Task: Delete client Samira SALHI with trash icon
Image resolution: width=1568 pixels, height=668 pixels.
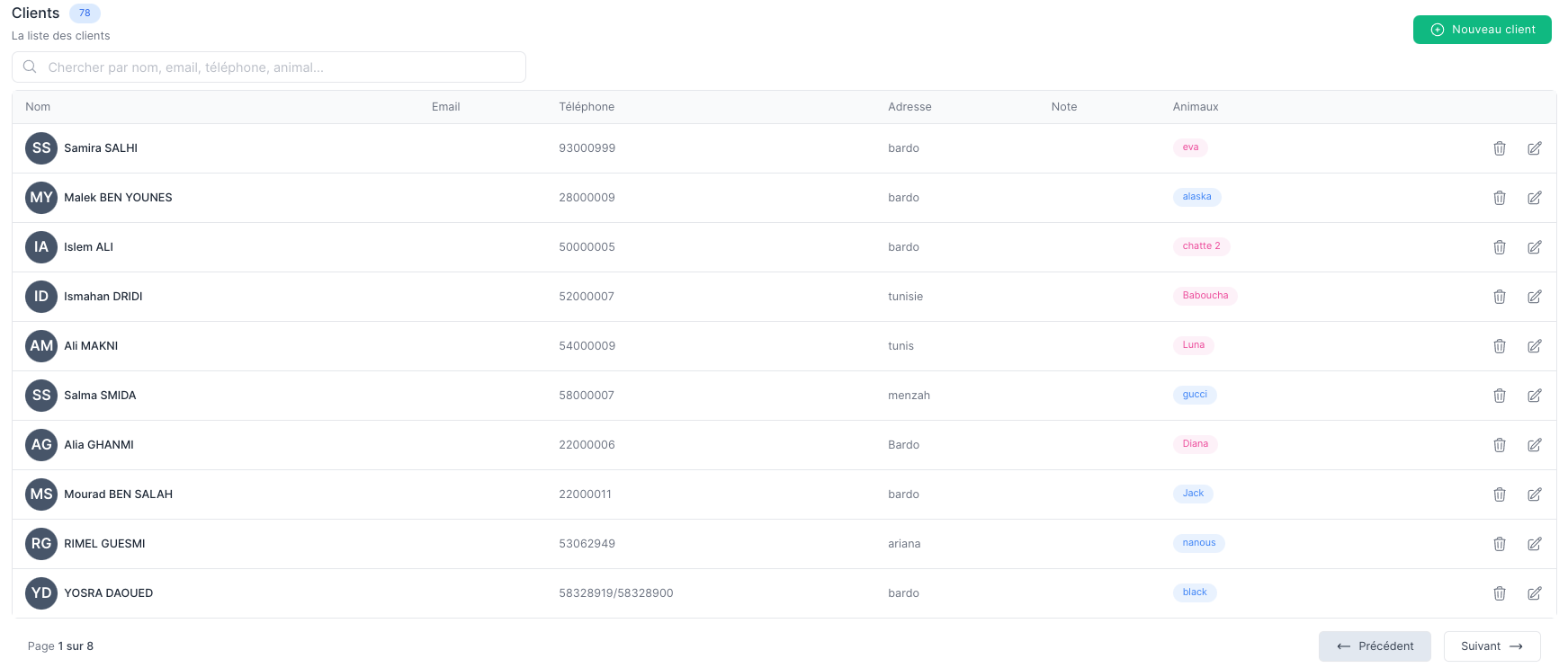Action: point(1500,148)
